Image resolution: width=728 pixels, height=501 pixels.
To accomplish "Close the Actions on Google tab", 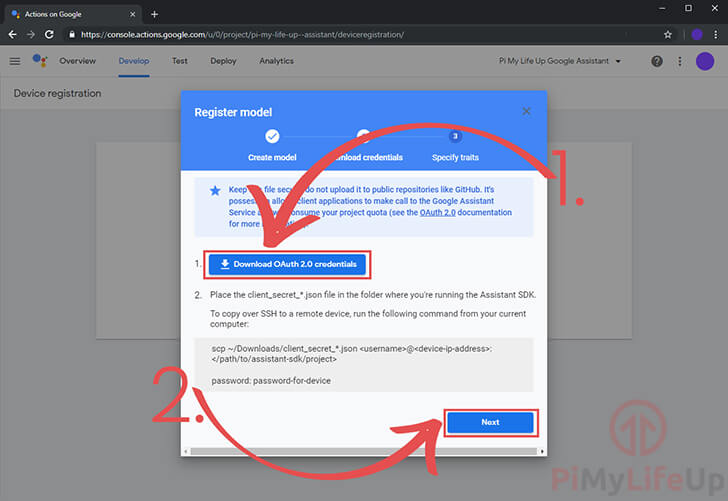I will pos(132,14).
